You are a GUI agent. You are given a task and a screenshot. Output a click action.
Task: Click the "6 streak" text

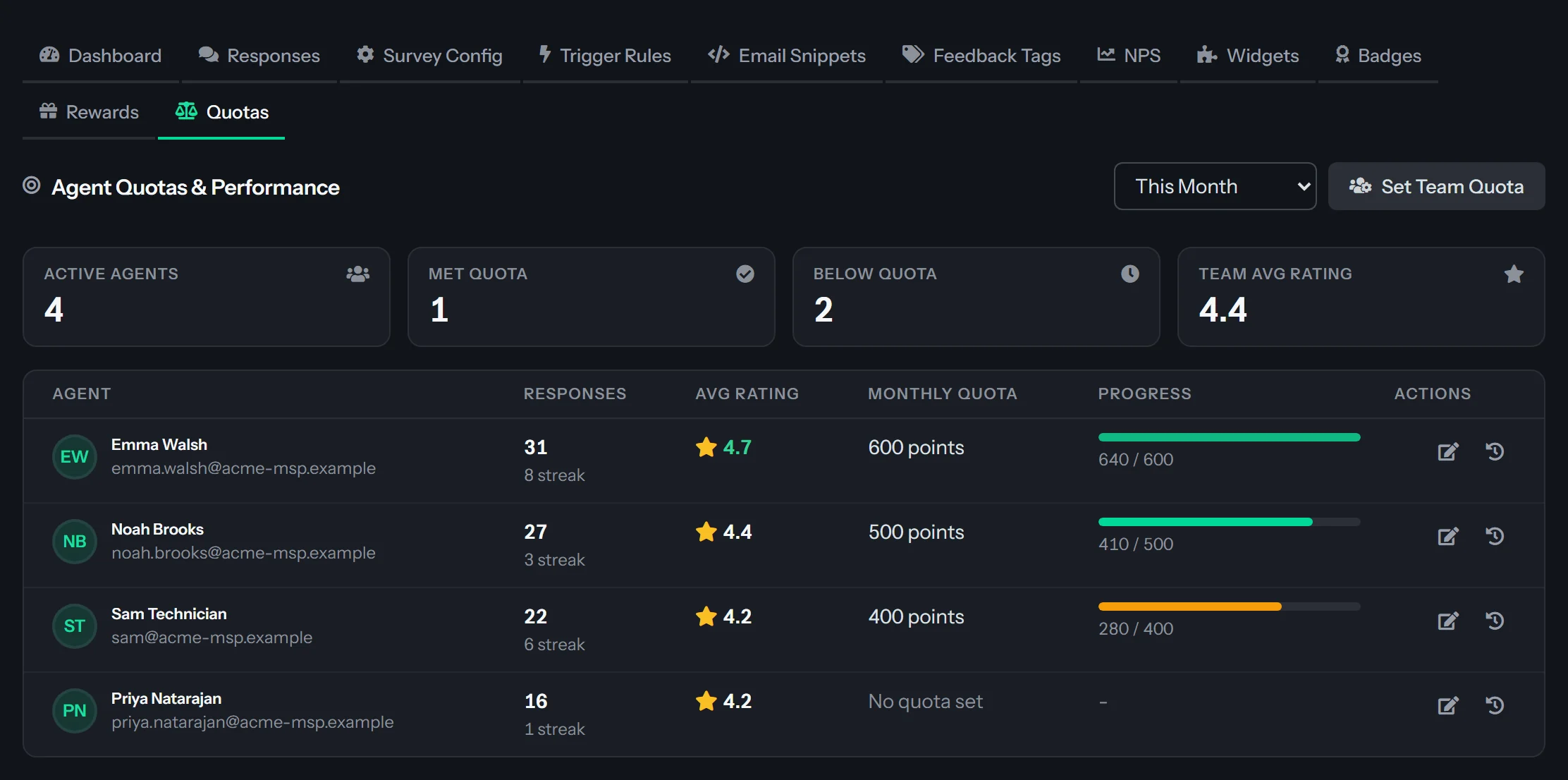[x=554, y=645]
